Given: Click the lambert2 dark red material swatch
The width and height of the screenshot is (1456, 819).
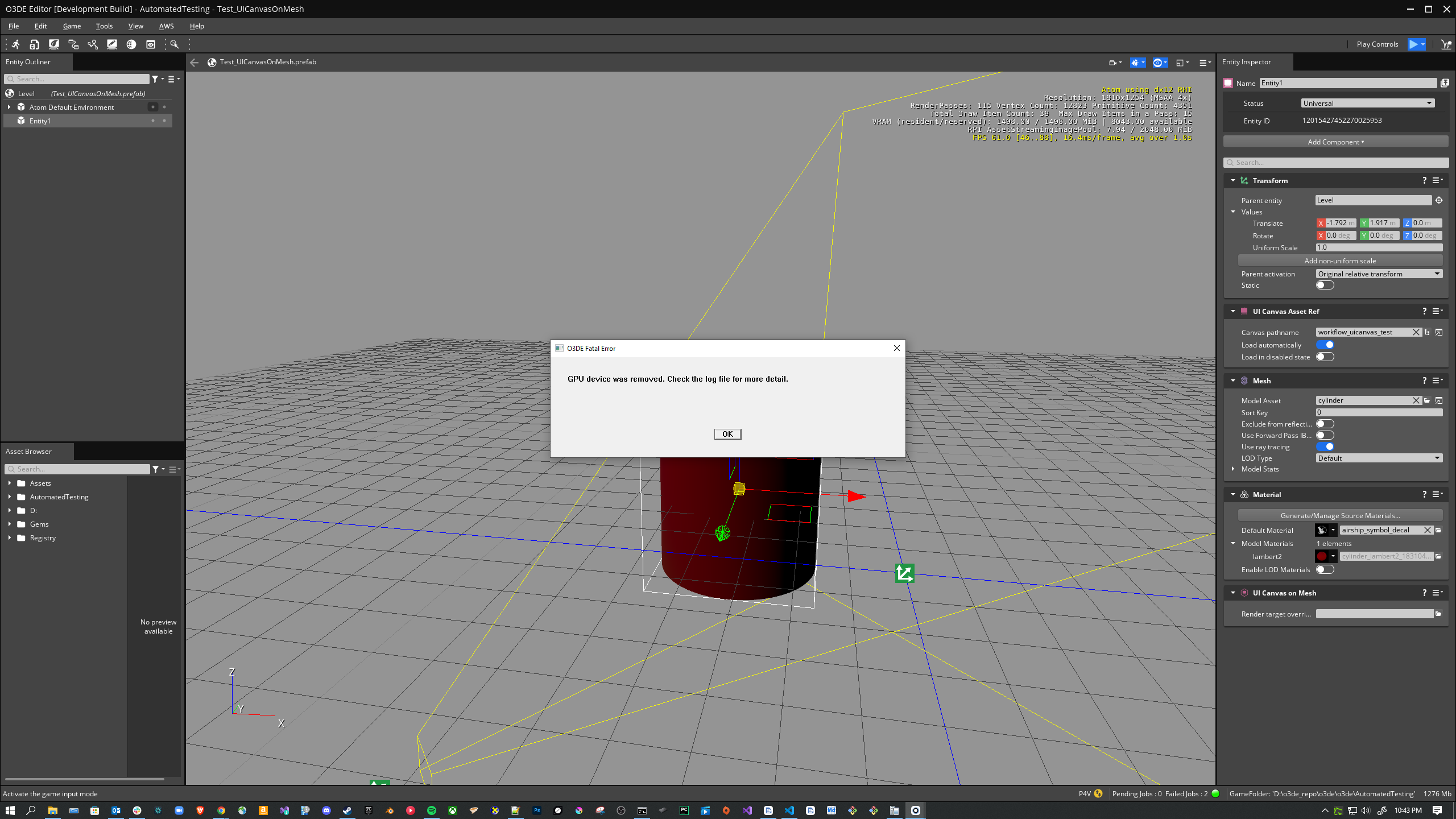Looking at the screenshot, I should 1322,557.
